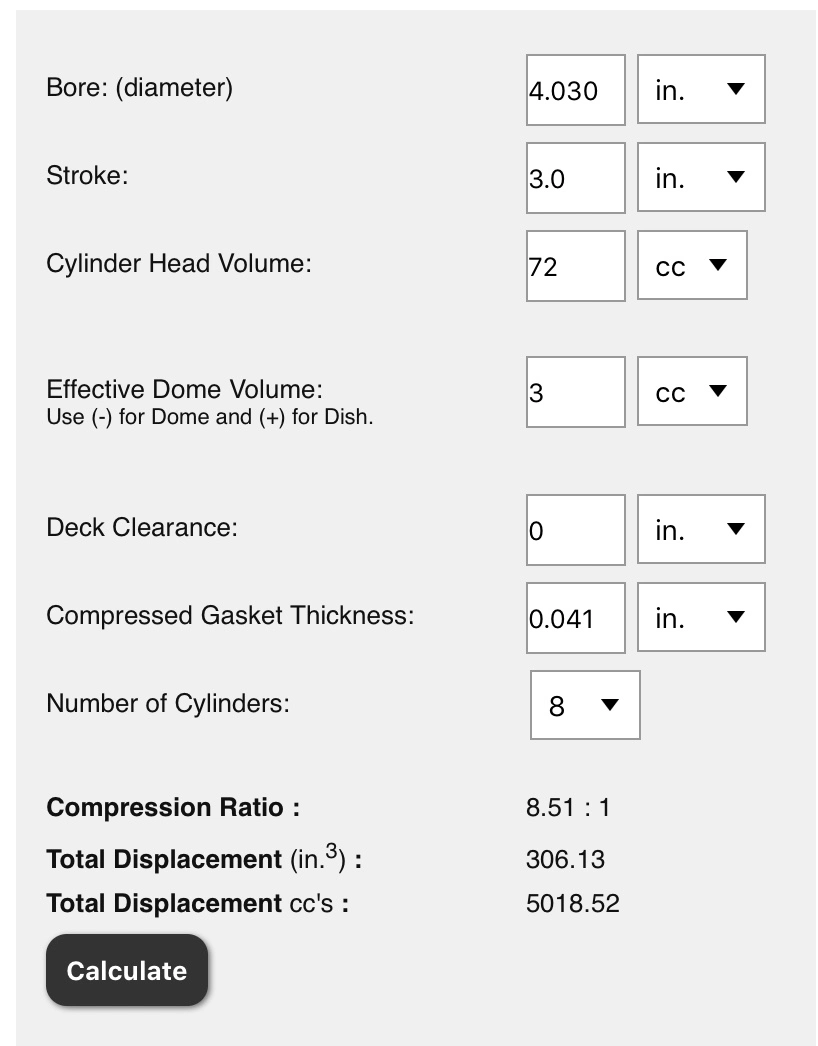The image size is (818, 1046).
Task: Expand Effective Dome Volume unit dropdown
Action: click(x=693, y=392)
